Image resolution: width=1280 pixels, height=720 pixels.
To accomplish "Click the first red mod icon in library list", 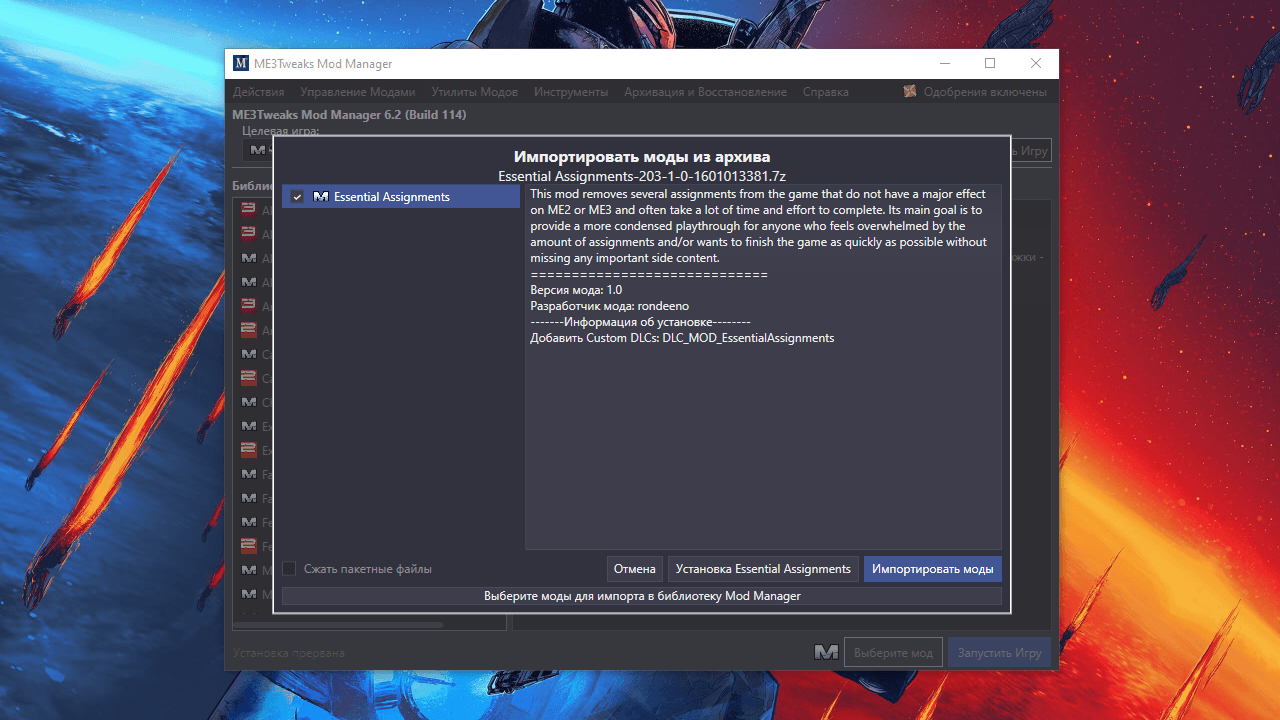I will 249,209.
